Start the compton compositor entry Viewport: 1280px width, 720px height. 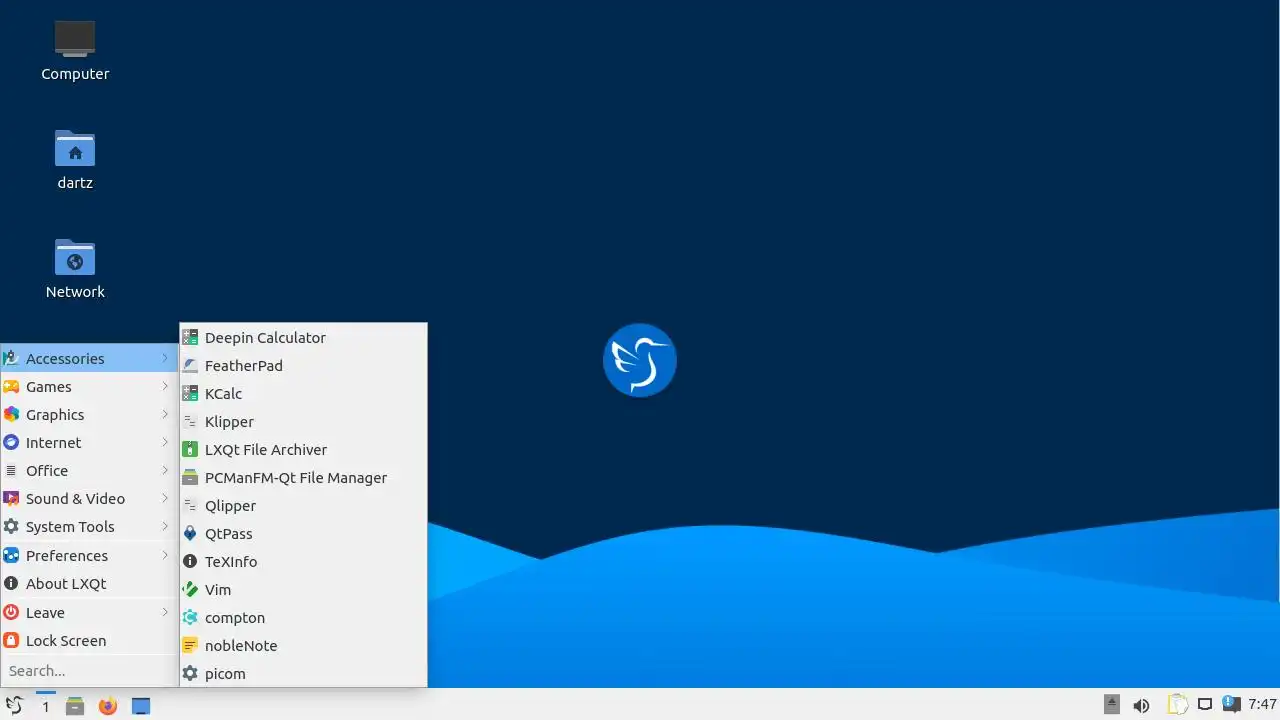[303, 618]
